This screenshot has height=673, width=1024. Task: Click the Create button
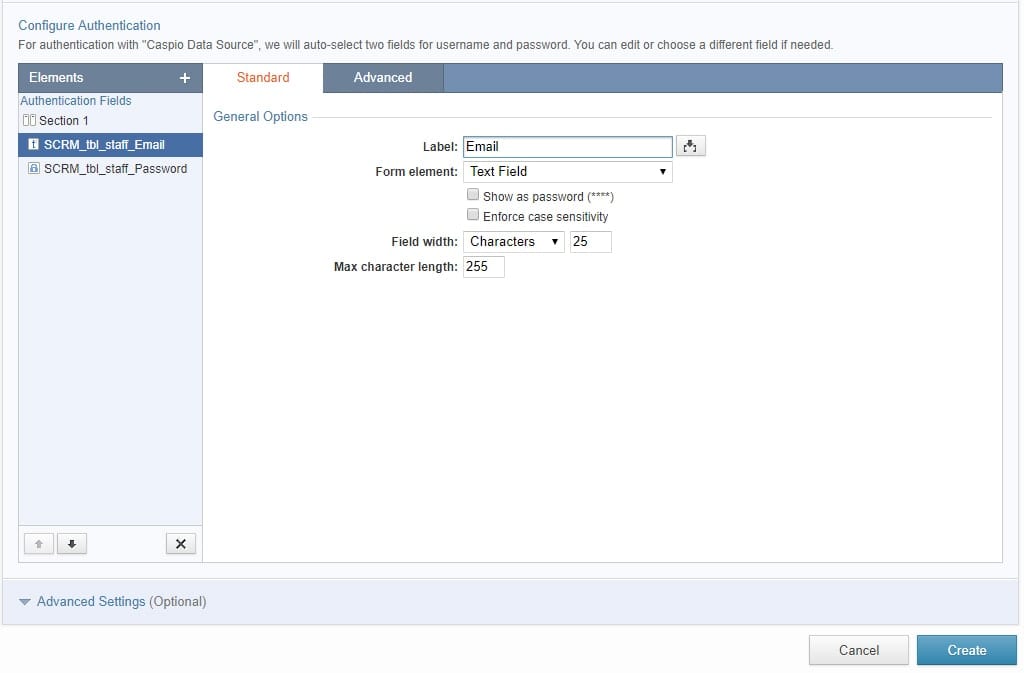tap(966, 650)
